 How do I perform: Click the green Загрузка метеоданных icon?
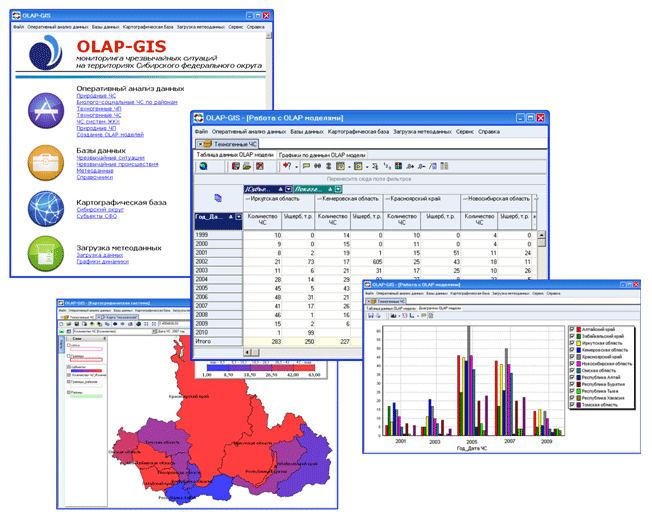tap(46, 254)
